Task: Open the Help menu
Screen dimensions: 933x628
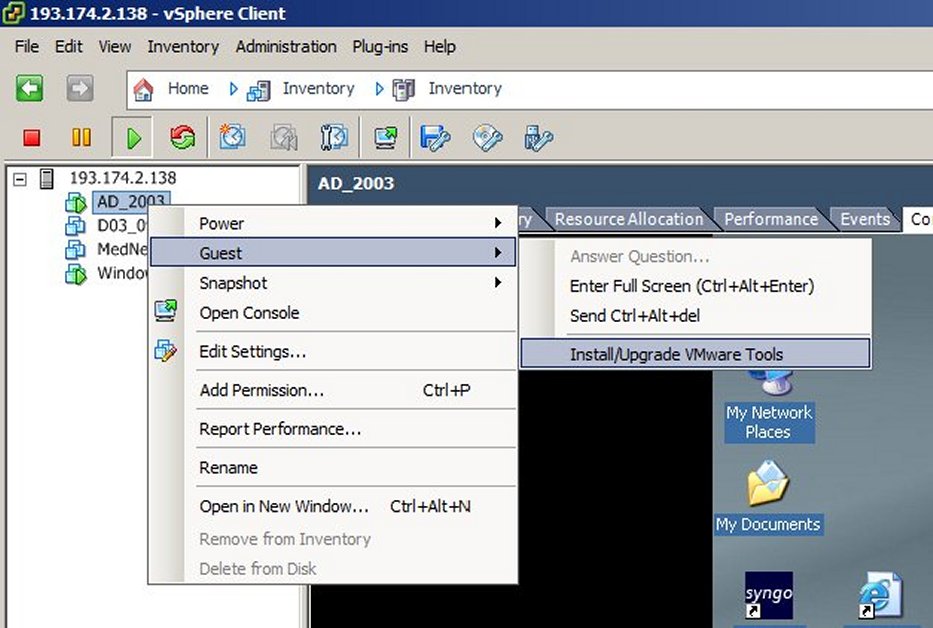Action: [440, 46]
